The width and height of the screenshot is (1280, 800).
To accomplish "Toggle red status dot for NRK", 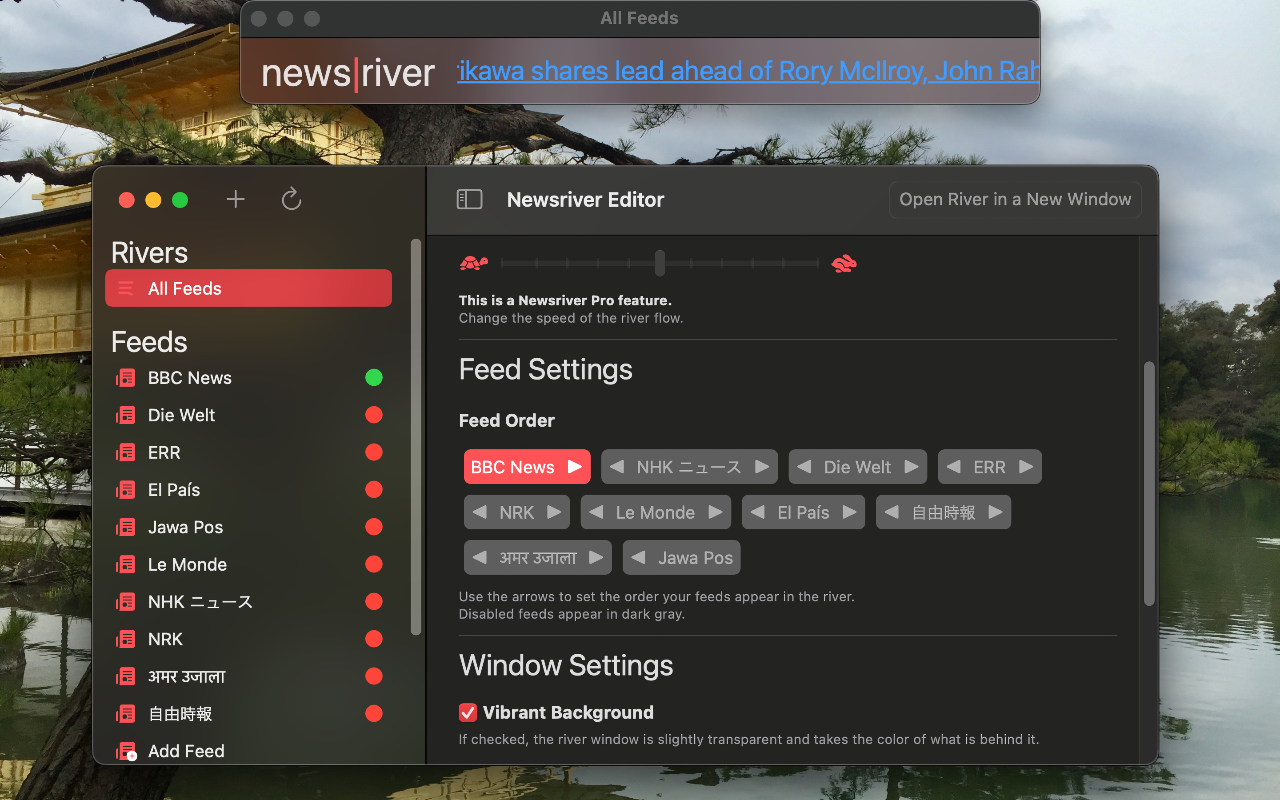I will click(374, 639).
